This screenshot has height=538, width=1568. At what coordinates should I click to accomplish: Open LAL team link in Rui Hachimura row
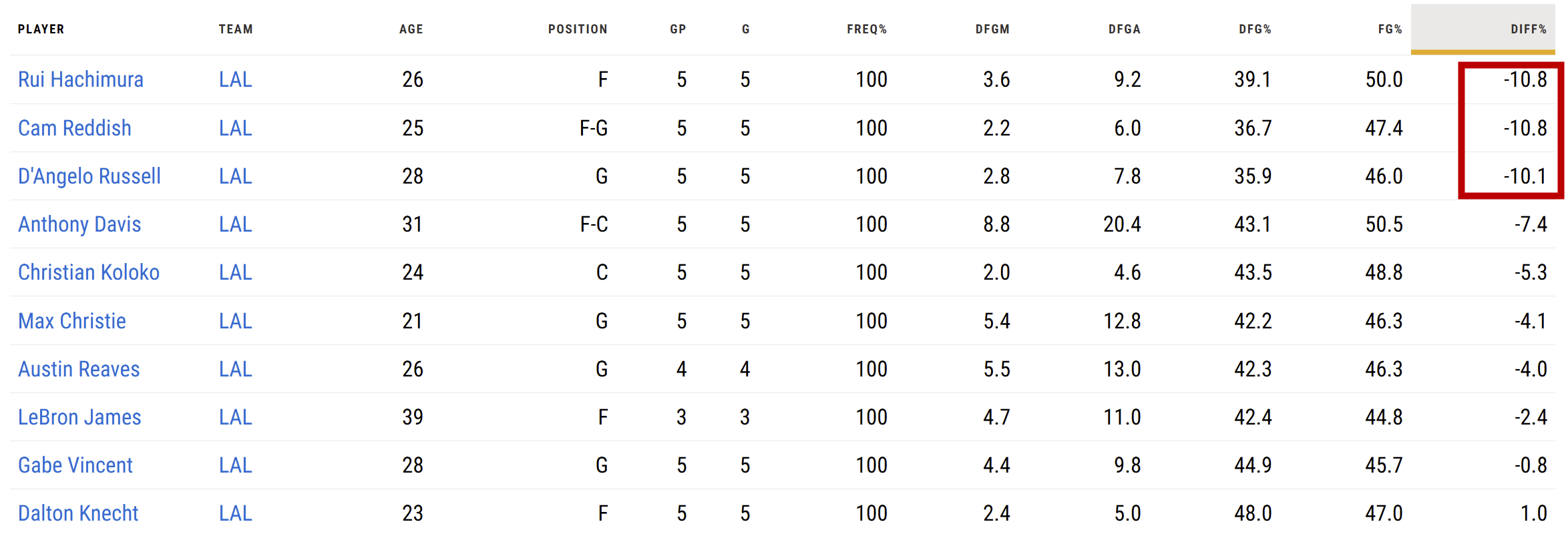235,79
